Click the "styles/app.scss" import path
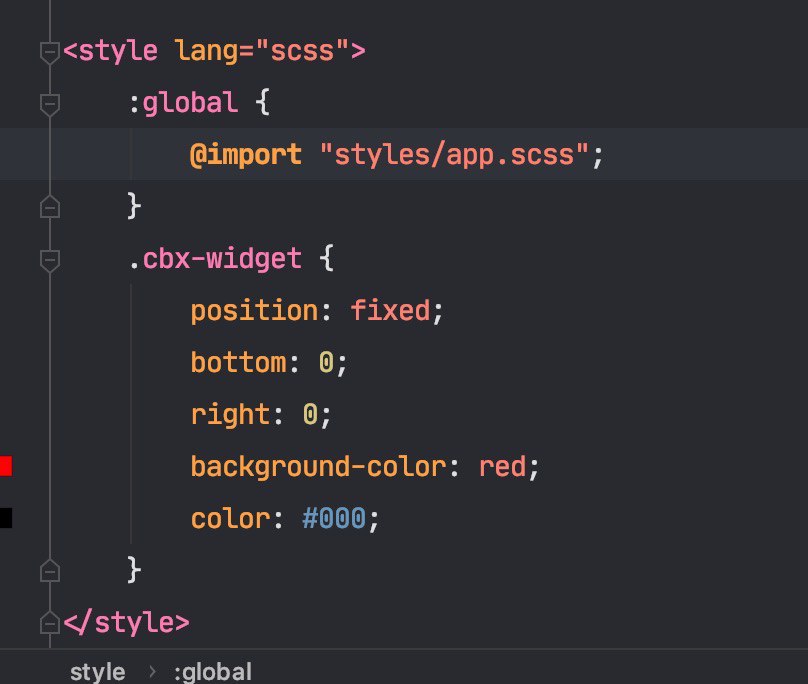This screenshot has height=684, width=808. [x=454, y=154]
